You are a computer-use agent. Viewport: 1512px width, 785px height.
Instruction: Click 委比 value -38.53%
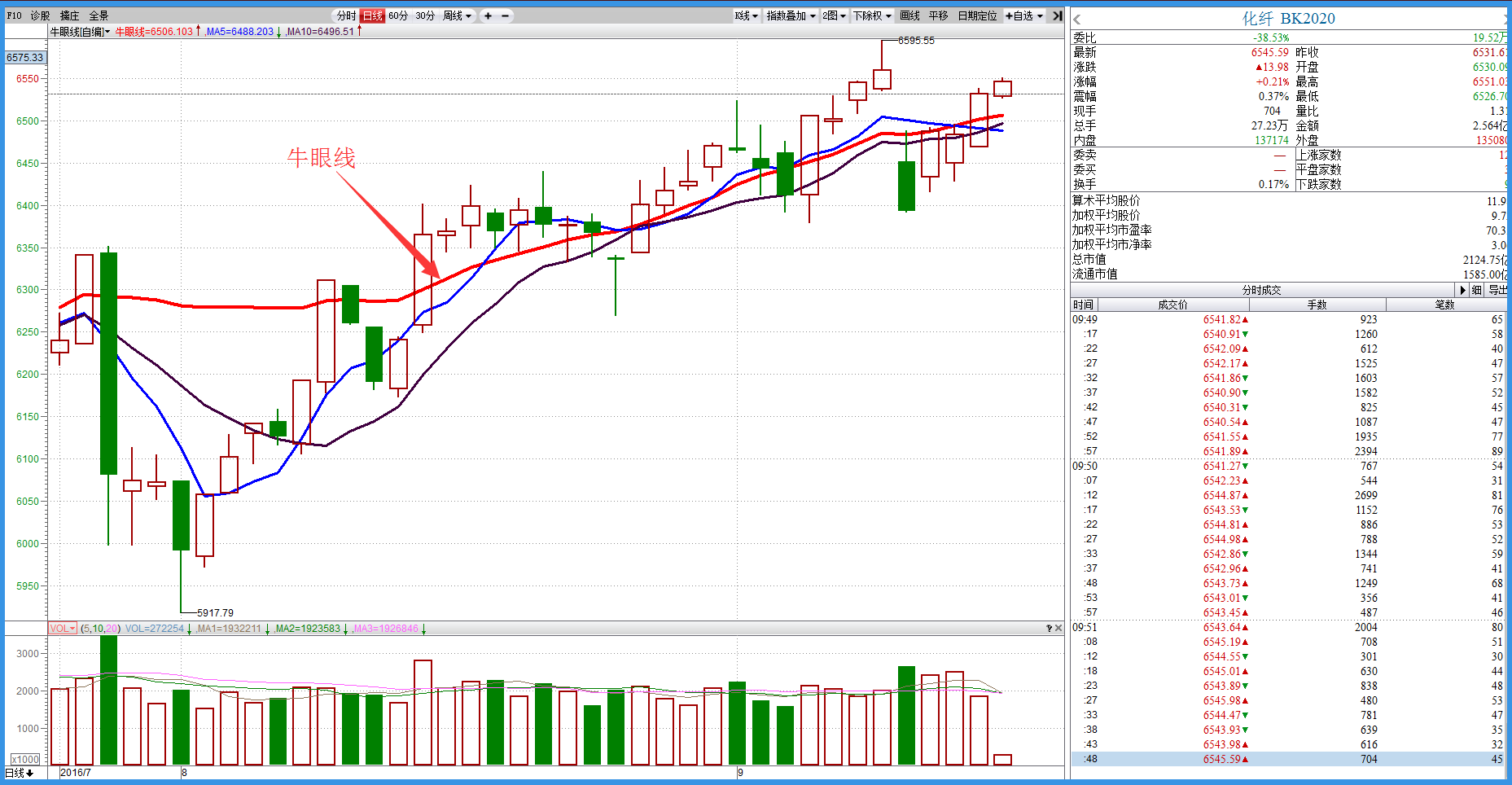[x=1270, y=38]
